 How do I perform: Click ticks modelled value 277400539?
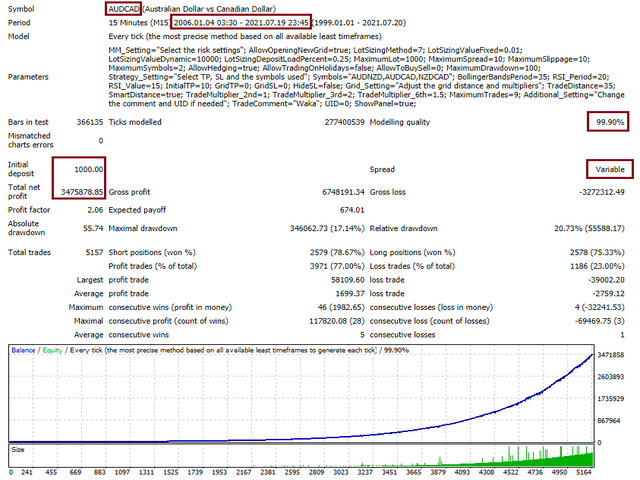pos(344,122)
